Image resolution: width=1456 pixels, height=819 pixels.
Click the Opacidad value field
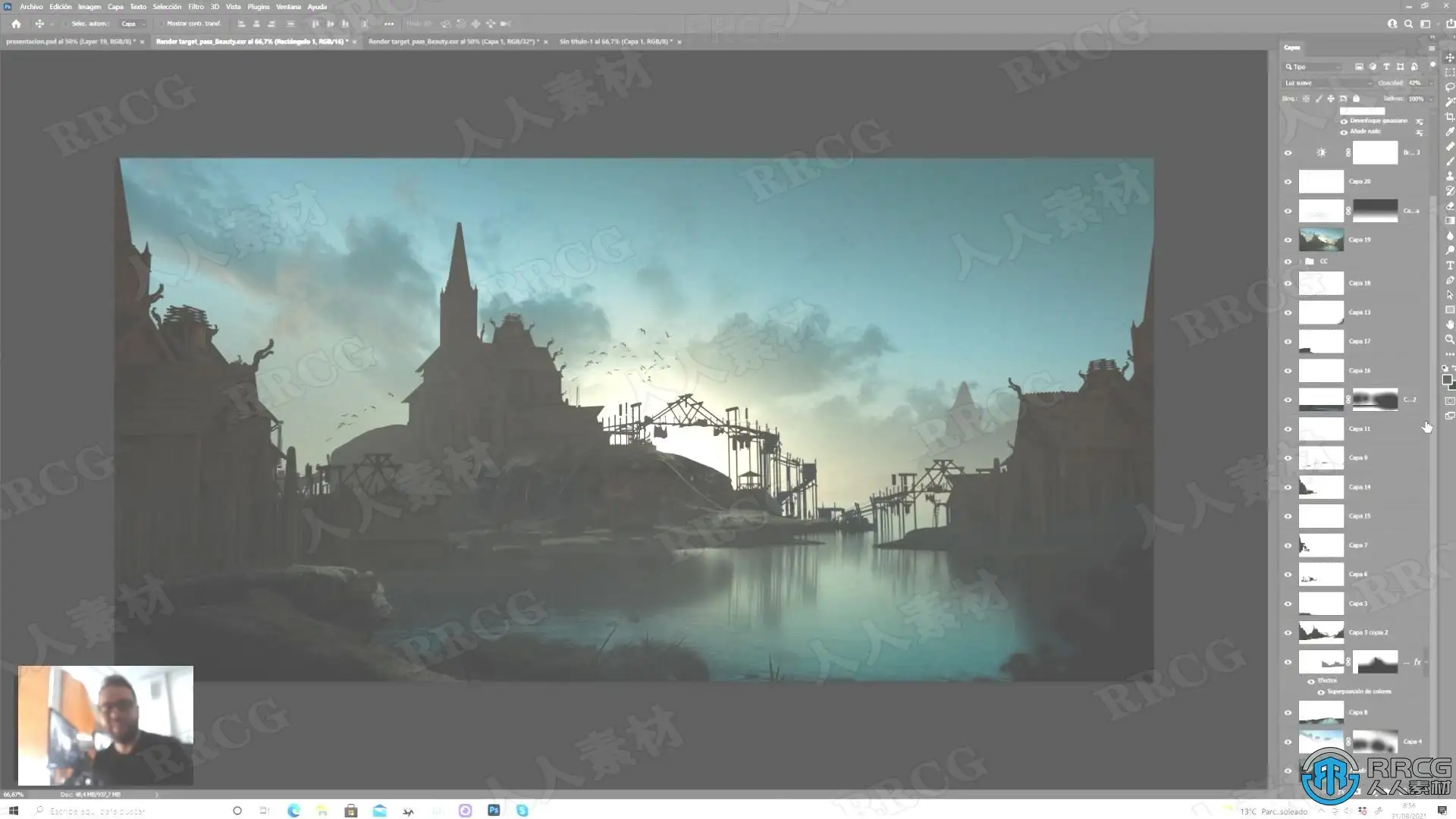point(1415,83)
